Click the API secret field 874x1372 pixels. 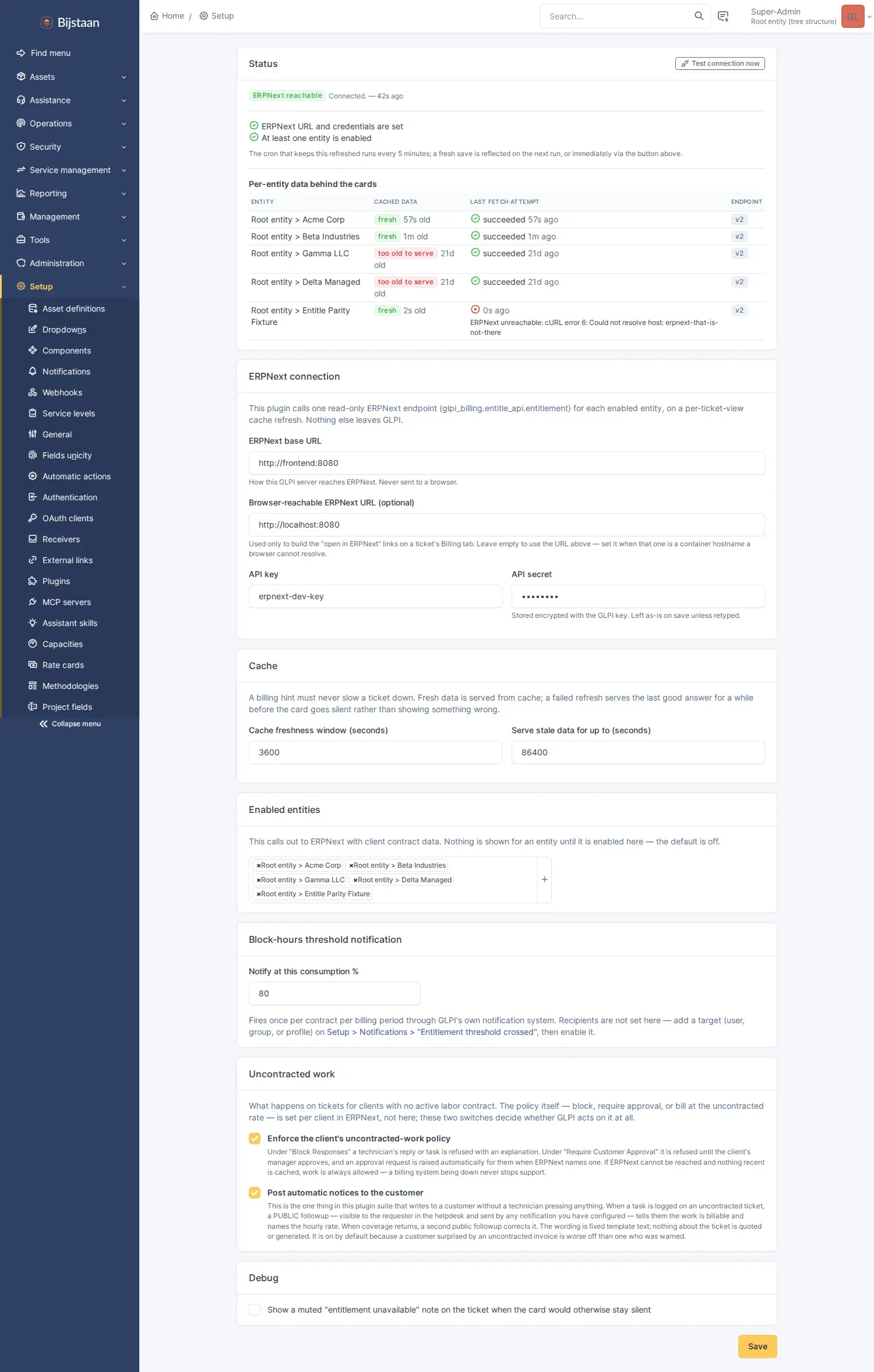click(x=638, y=596)
